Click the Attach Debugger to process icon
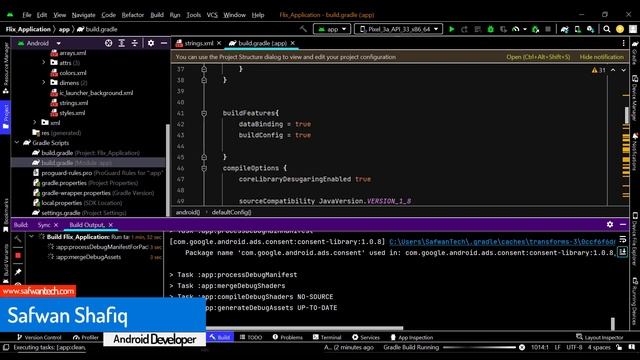 coord(536,29)
